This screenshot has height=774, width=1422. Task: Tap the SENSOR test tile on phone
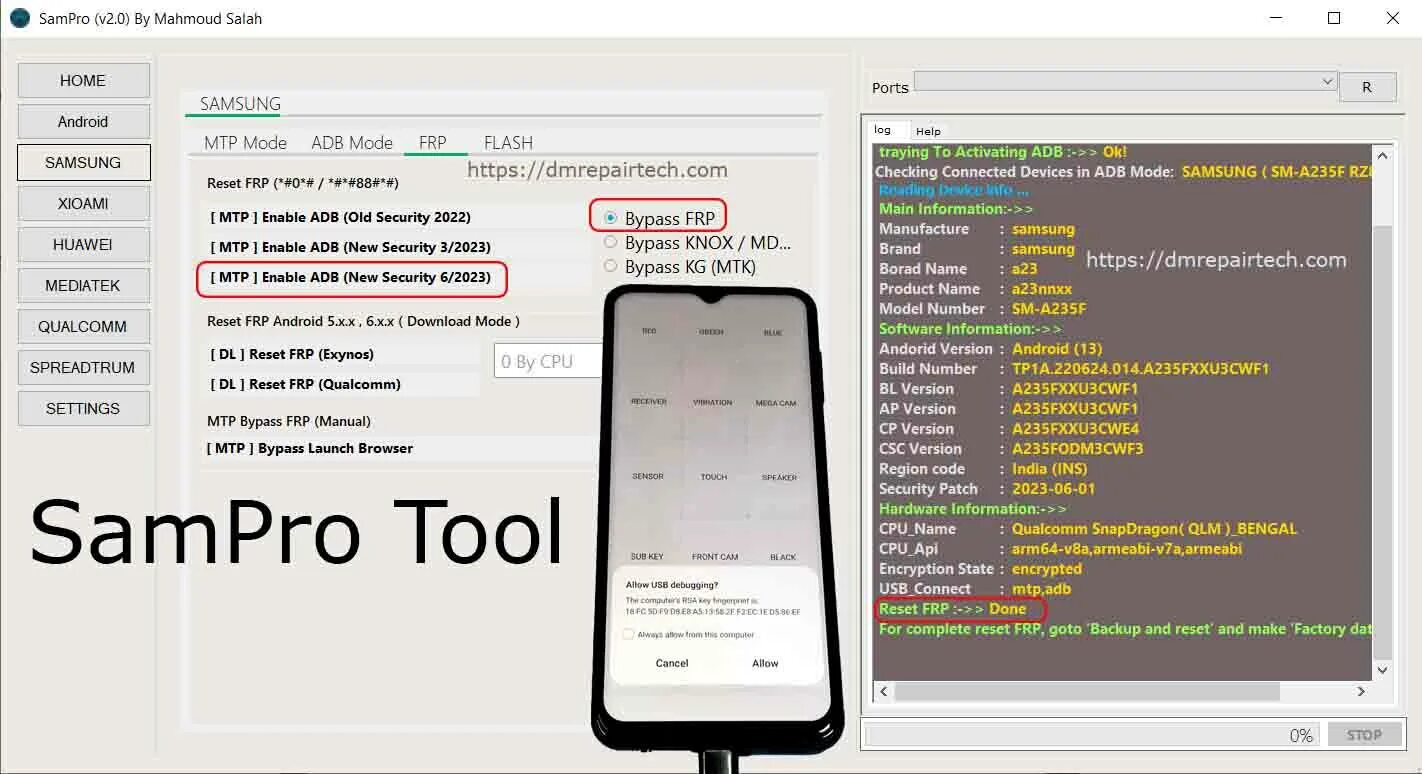[x=648, y=476]
